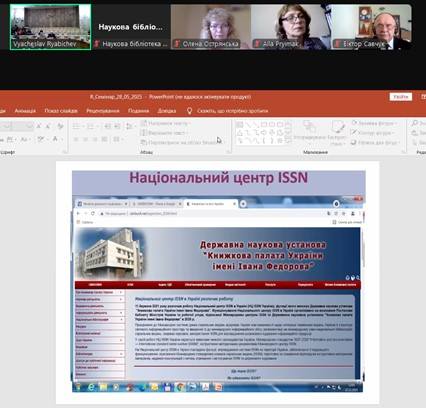Click the slide title 'Національний центр ISSN'
Image resolution: width=426 pixels, height=408 pixels.
click(x=219, y=177)
